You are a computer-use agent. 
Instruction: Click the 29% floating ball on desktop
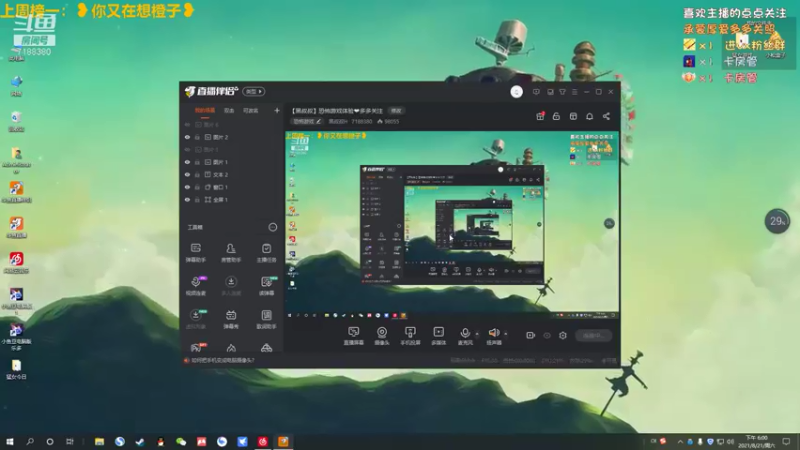(777, 221)
